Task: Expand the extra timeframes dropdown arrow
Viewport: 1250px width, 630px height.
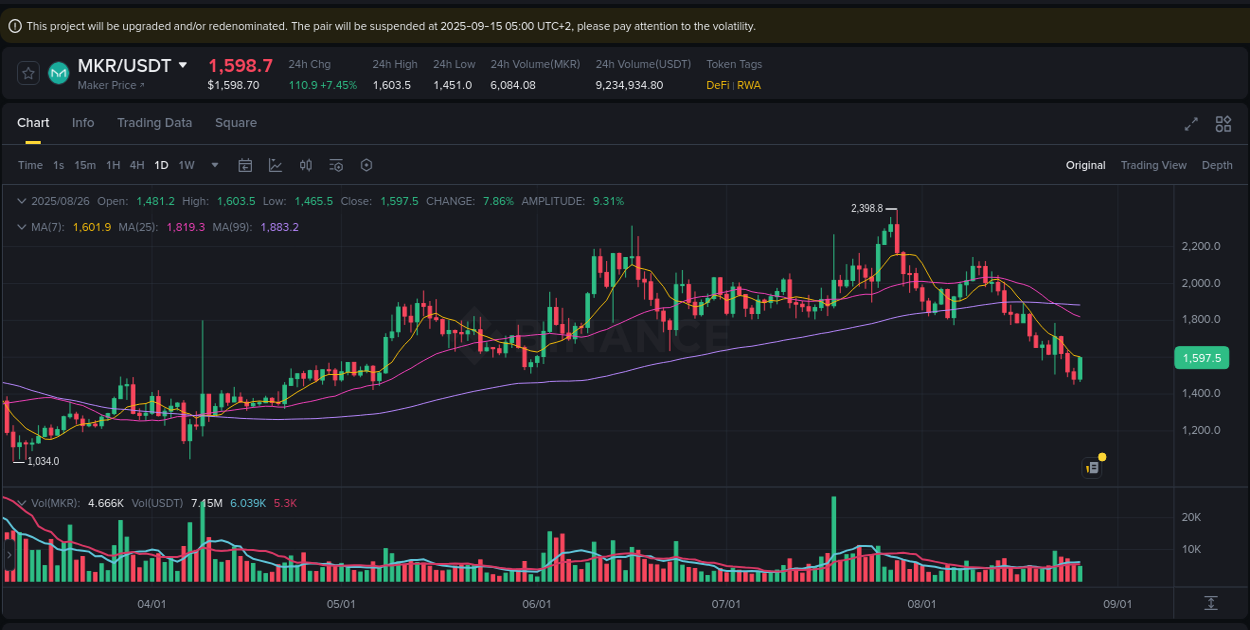Action: click(213, 165)
